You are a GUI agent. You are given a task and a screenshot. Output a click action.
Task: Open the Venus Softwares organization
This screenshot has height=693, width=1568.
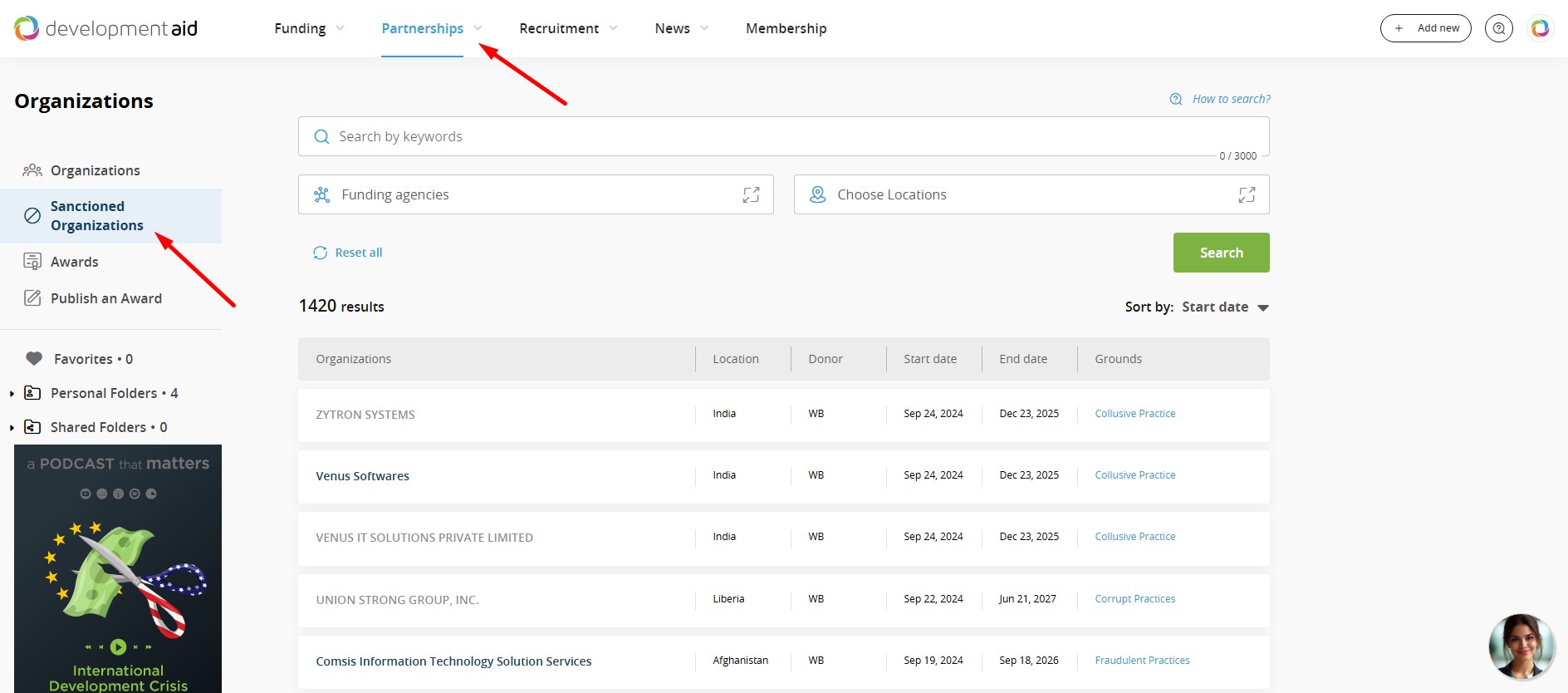(362, 476)
